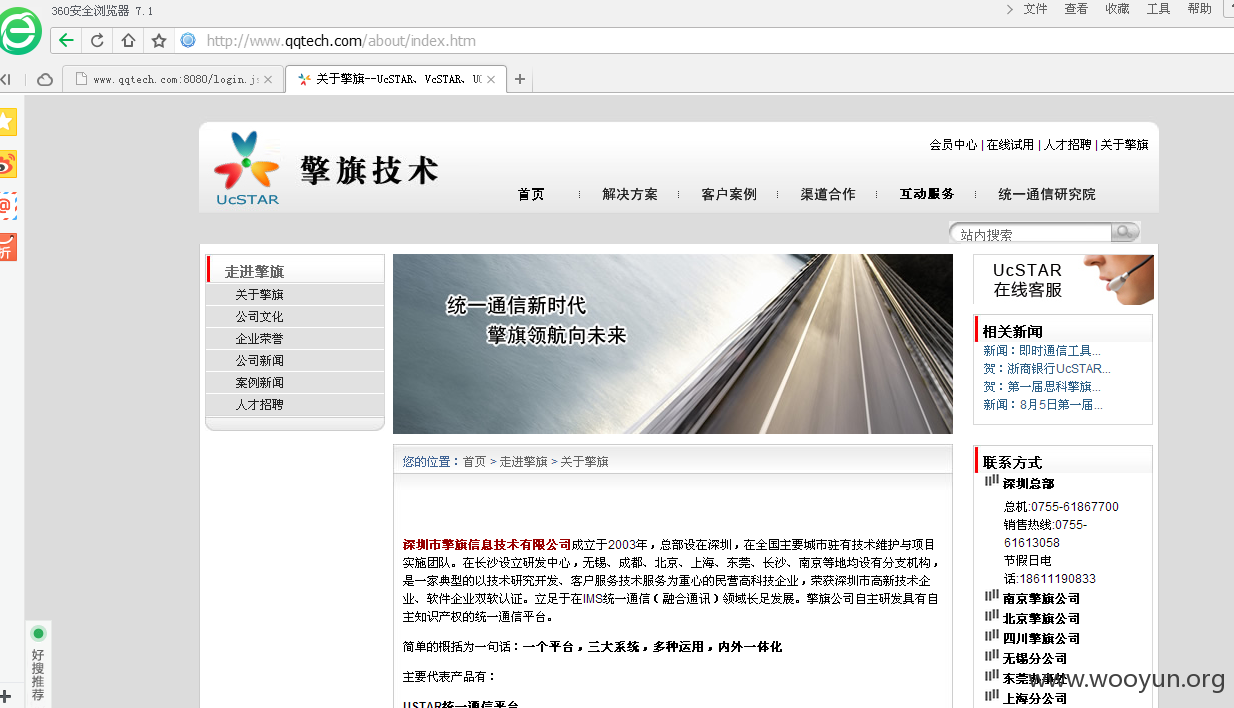1234x708 pixels.
Task: Open the mail @ sidebar icon
Action: 7,206
